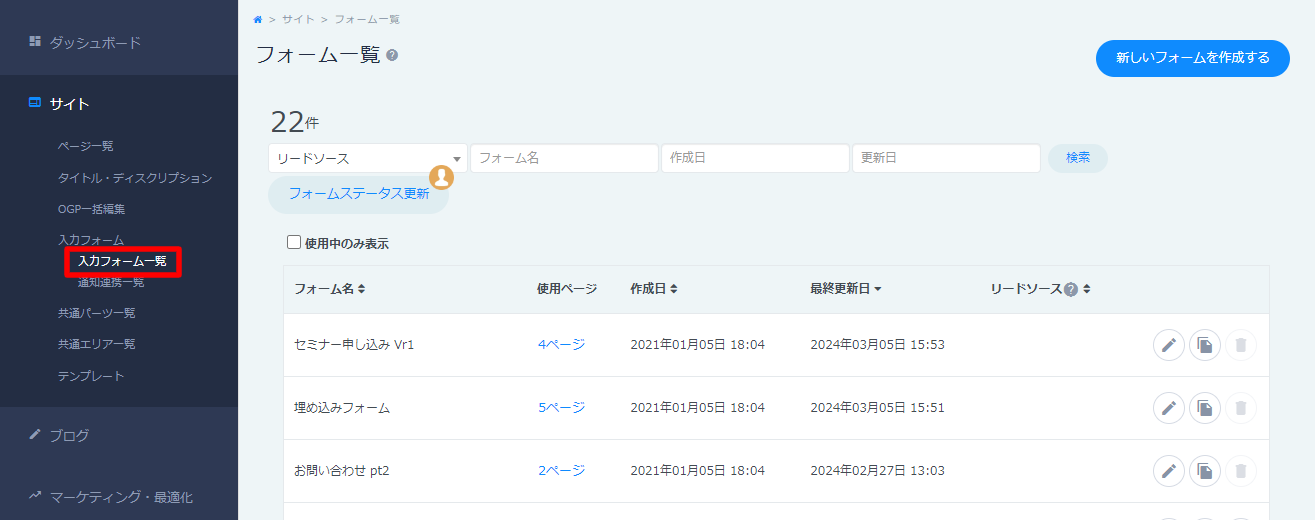
Task: Sort by 作成日 column
Action: [x=654, y=289]
